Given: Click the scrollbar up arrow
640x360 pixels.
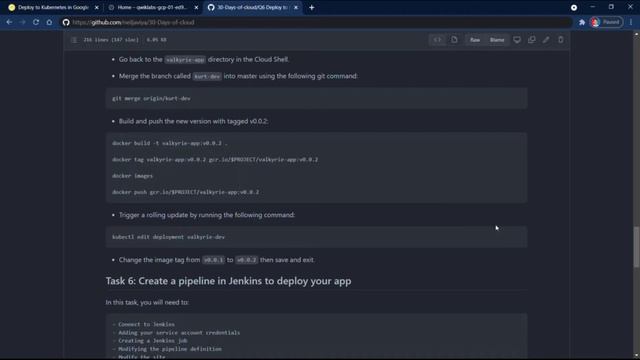Looking at the screenshot, I should 636,34.
